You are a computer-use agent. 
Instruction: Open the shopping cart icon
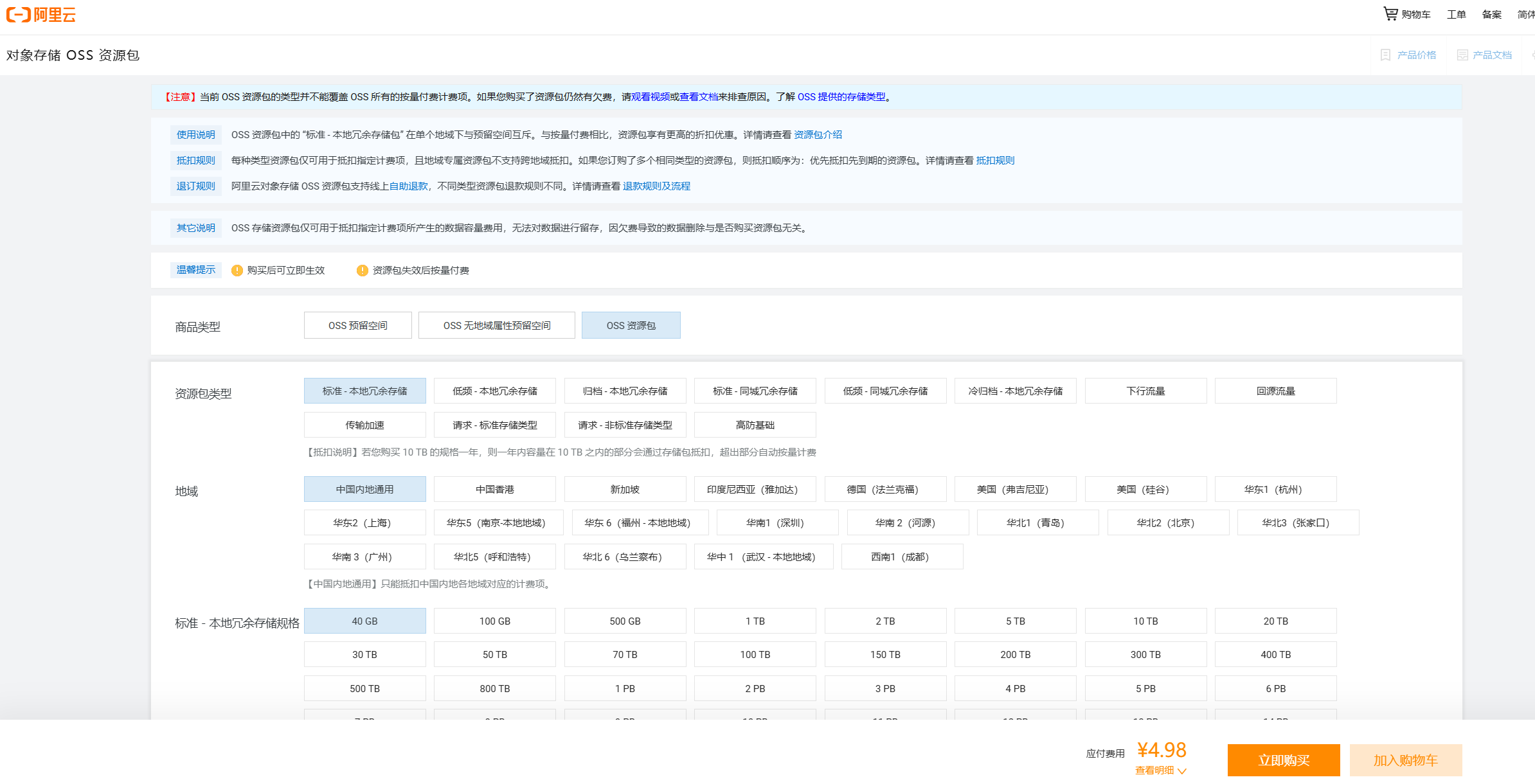pos(1390,13)
